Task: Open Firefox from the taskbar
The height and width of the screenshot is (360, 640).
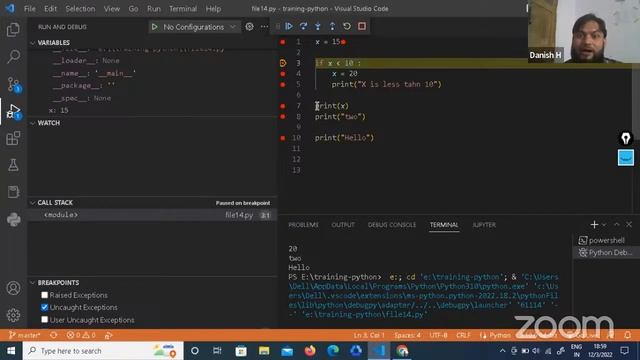Action: 310,351
